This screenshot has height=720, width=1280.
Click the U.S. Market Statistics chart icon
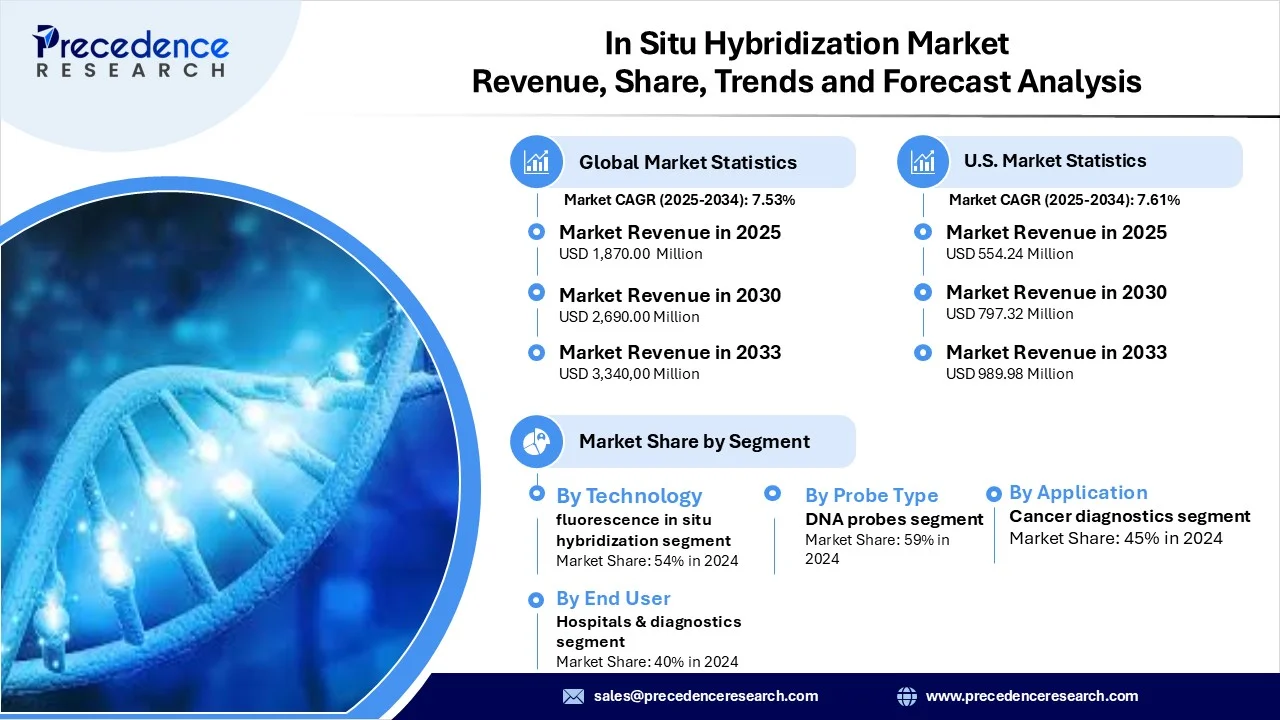[x=923, y=161]
